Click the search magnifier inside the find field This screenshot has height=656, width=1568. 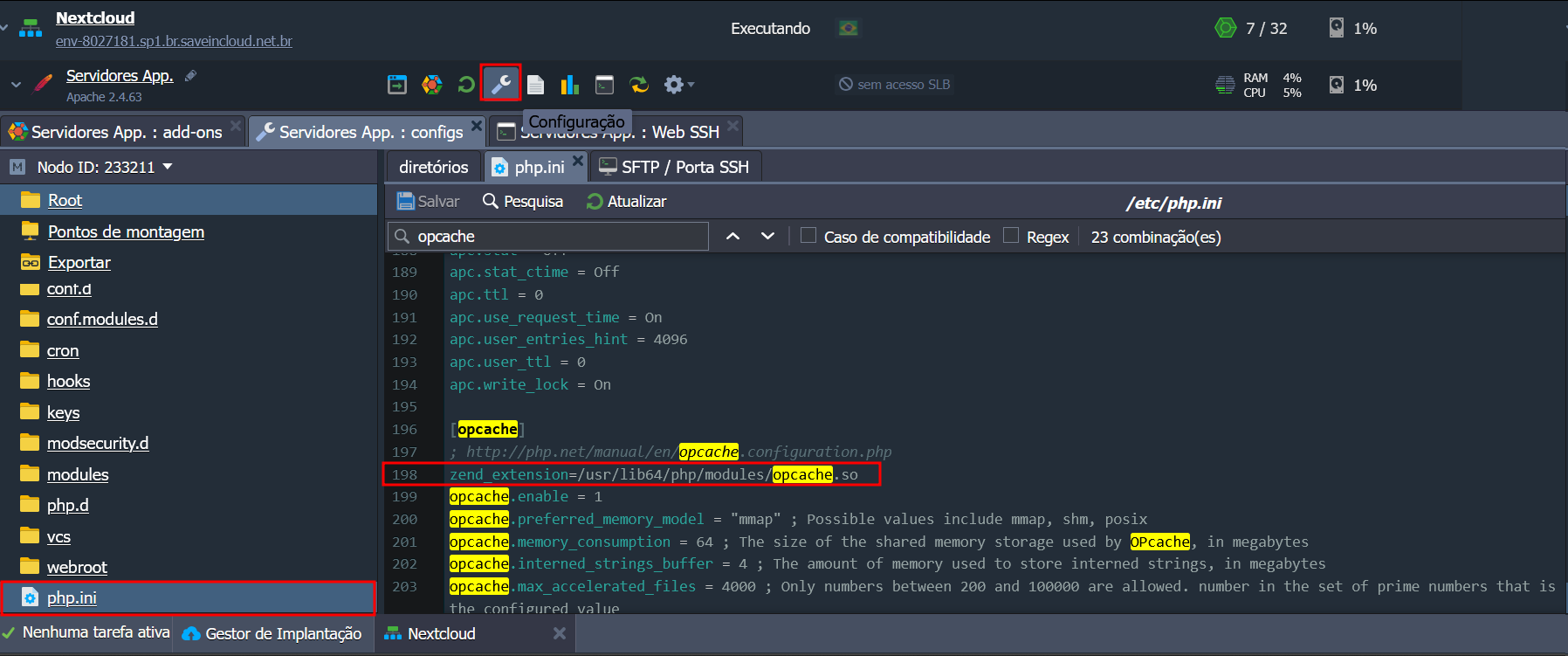point(402,237)
